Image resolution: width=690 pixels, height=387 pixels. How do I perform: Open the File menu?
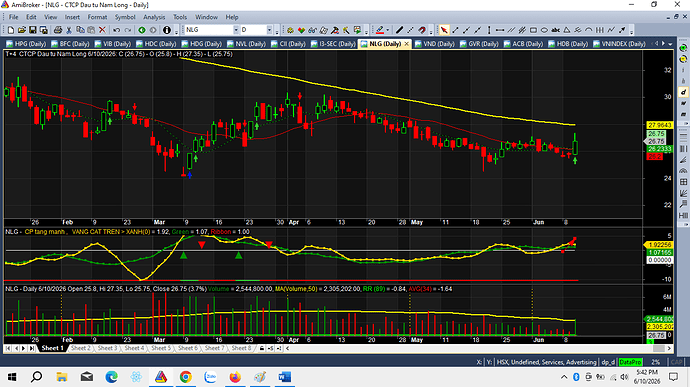coord(14,17)
